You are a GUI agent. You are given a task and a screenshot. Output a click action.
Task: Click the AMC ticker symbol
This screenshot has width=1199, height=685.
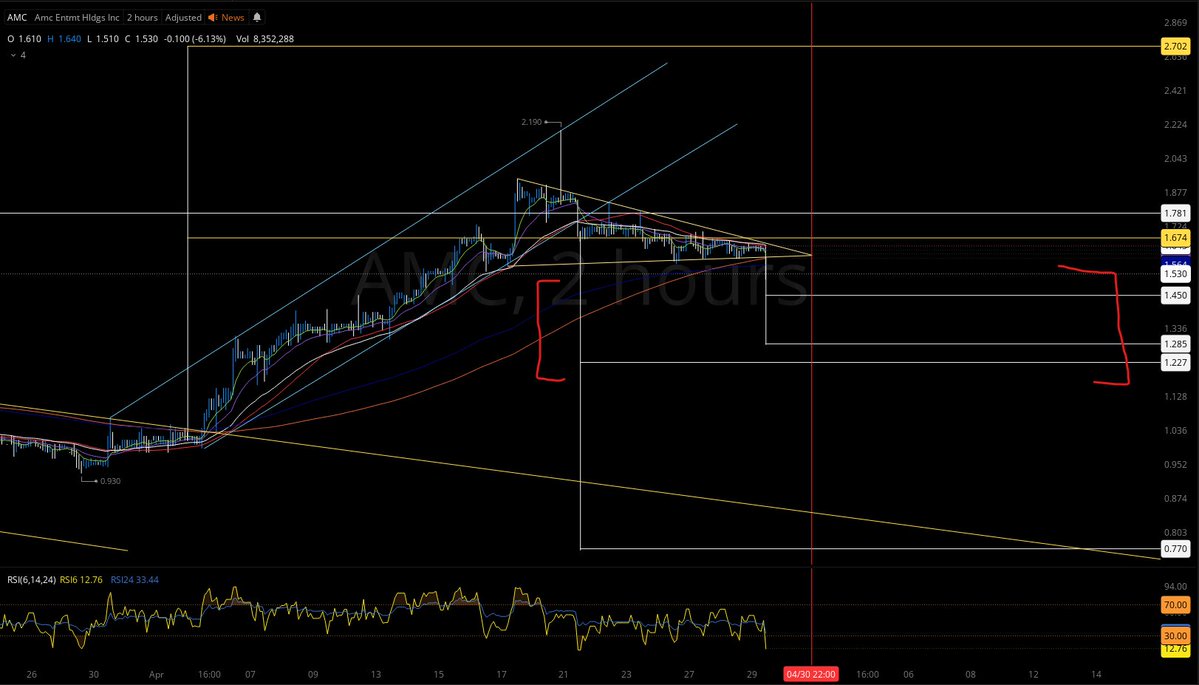17,17
